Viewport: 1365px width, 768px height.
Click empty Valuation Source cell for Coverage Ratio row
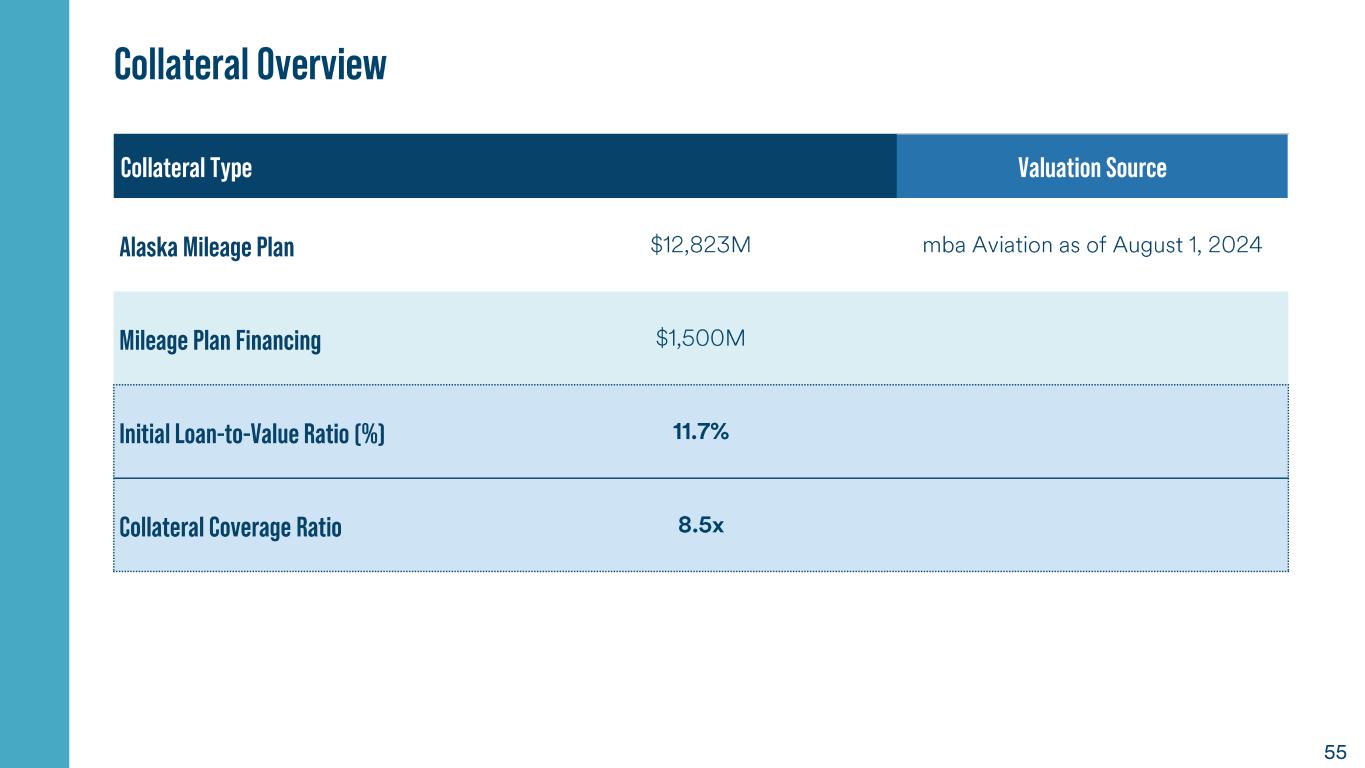click(1091, 525)
